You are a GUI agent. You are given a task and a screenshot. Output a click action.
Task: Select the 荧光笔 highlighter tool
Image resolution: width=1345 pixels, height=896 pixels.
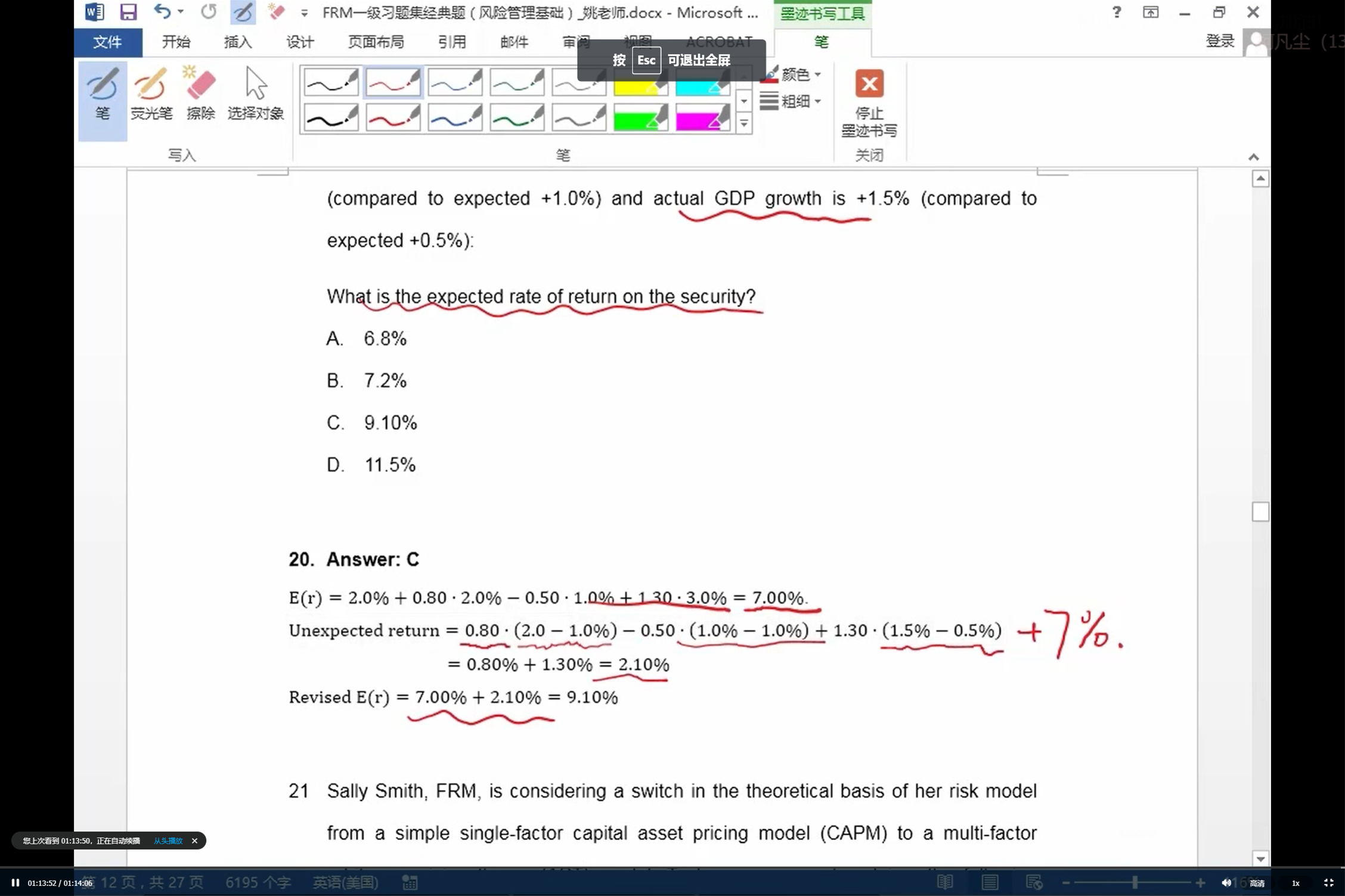pos(151,94)
